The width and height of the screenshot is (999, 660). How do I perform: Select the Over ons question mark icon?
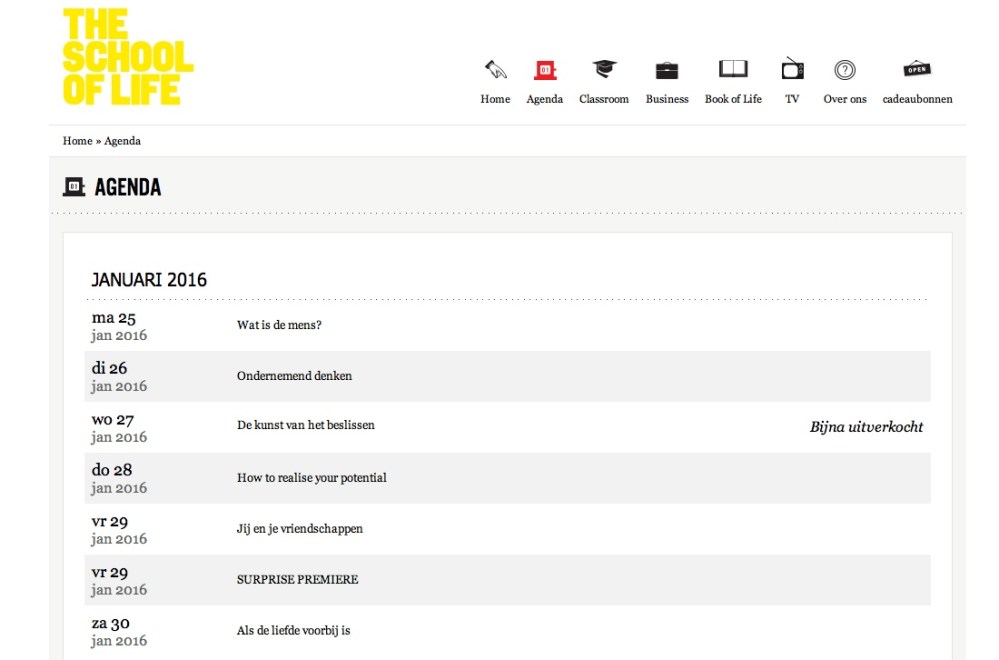[x=845, y=70]
